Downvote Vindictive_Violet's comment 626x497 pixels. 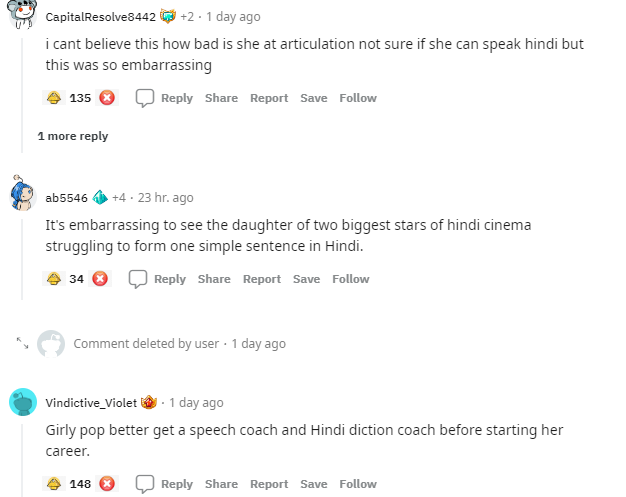pyautogui.click(x=107, y=484)
